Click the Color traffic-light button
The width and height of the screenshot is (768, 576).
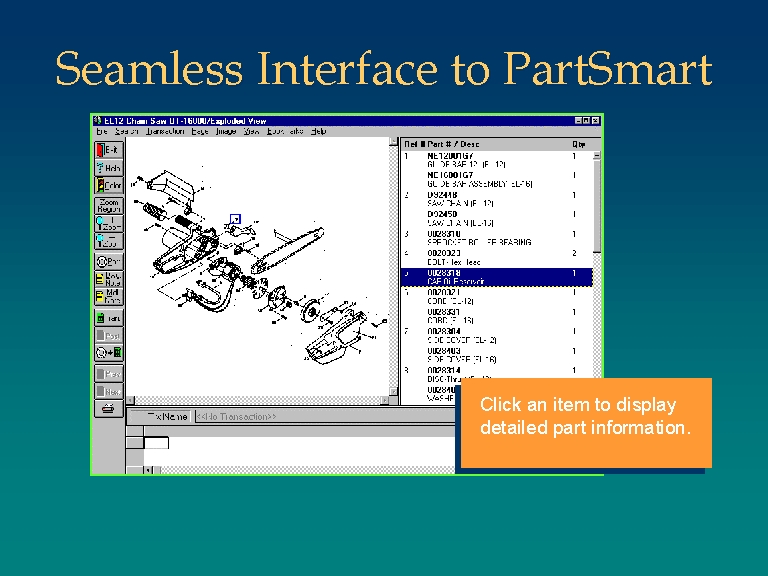[109, 186]
